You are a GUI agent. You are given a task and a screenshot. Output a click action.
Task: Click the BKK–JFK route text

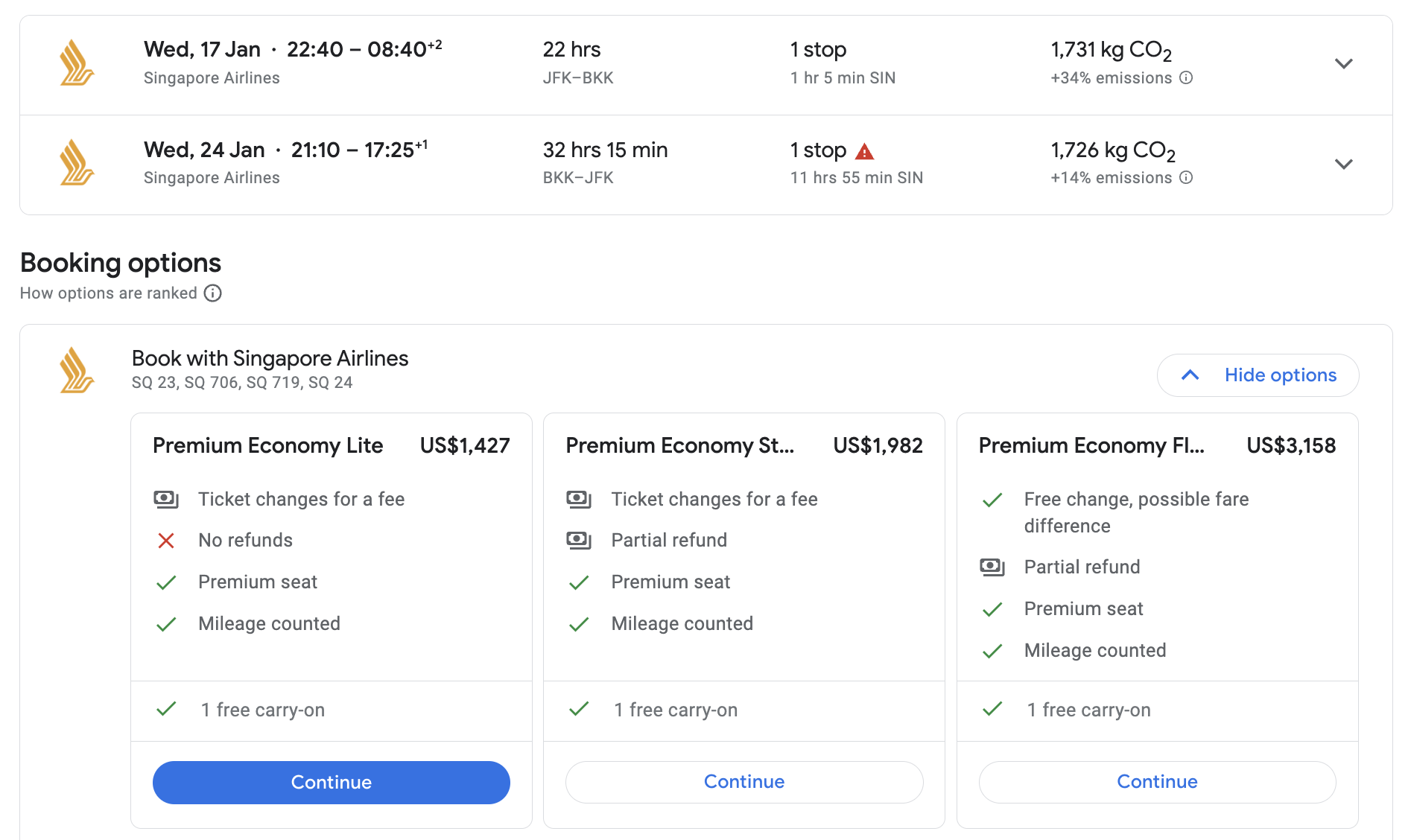click(x=578, y=177)
